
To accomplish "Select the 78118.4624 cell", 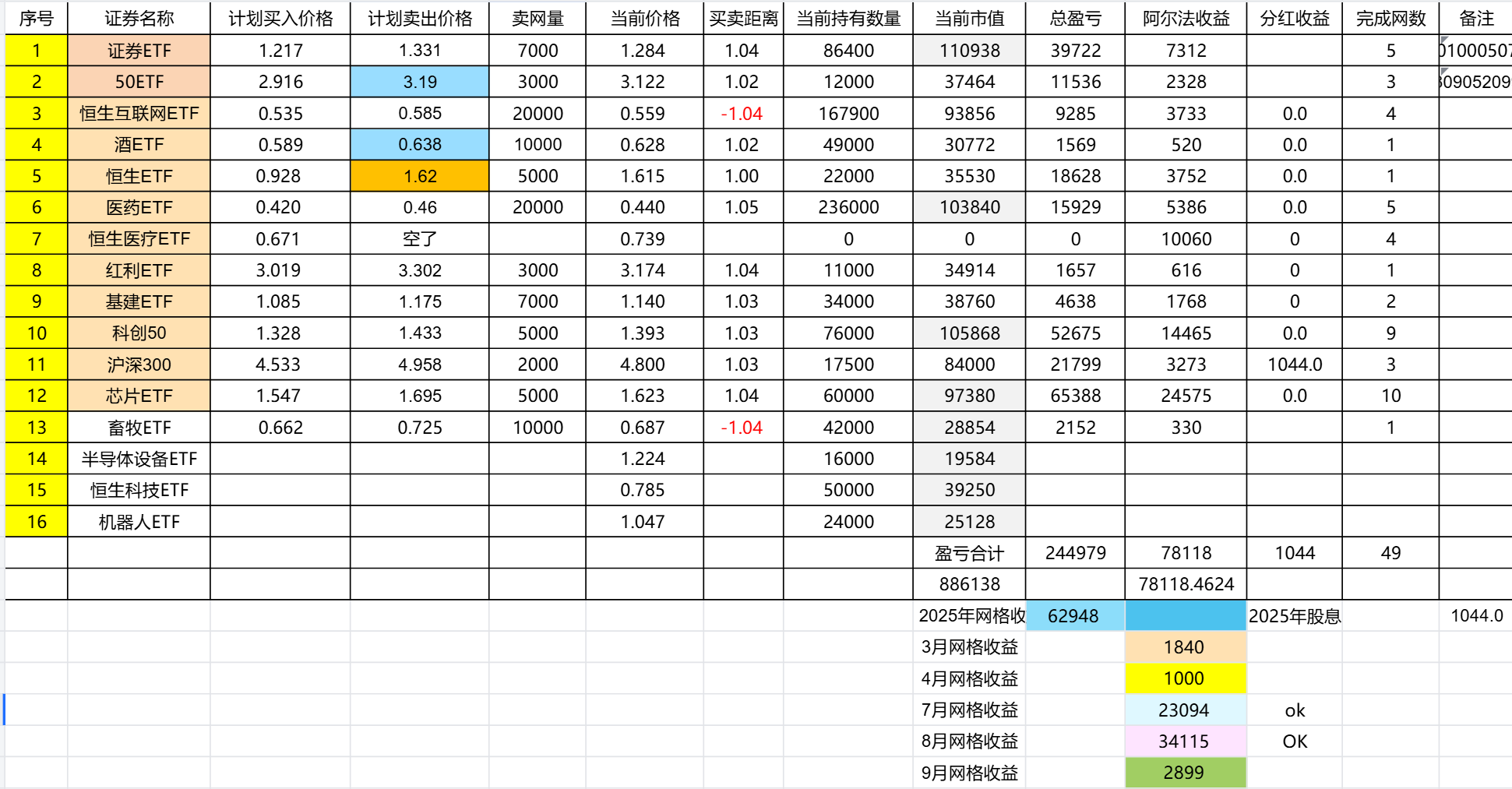I will pyautogui.click(x=1186, y=584).
